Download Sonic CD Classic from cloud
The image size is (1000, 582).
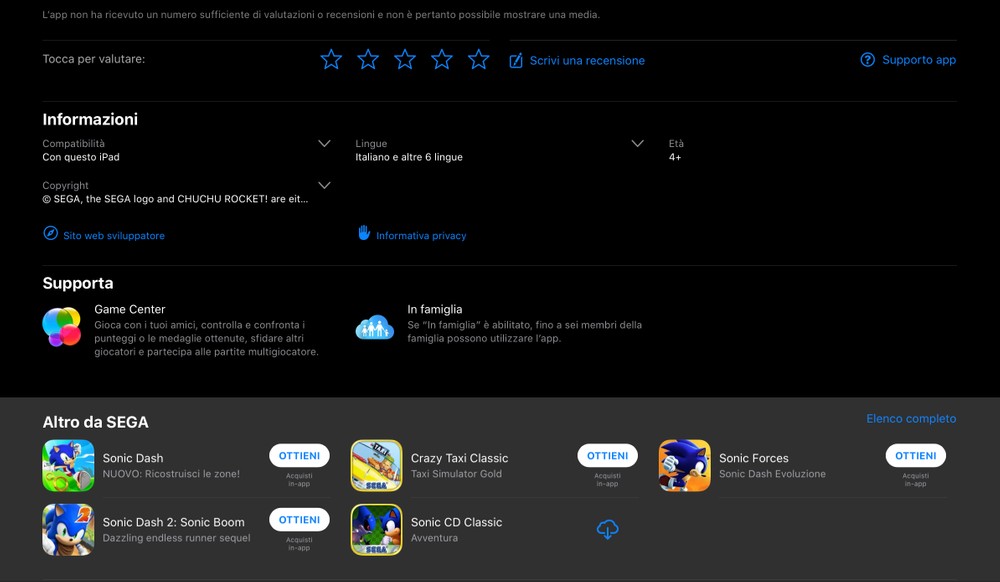607,529
